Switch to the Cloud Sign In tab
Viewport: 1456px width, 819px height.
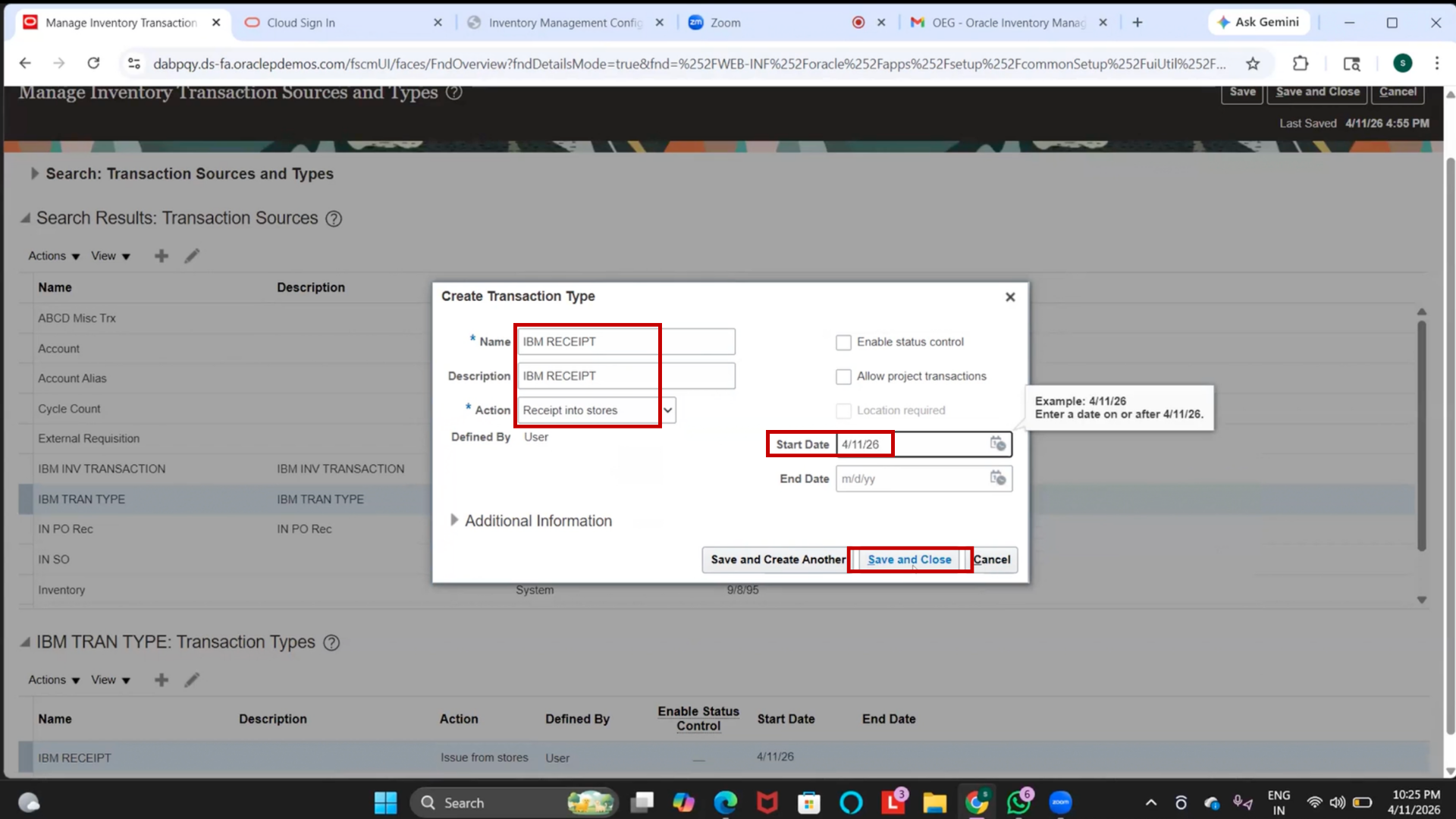coord(344,23)
